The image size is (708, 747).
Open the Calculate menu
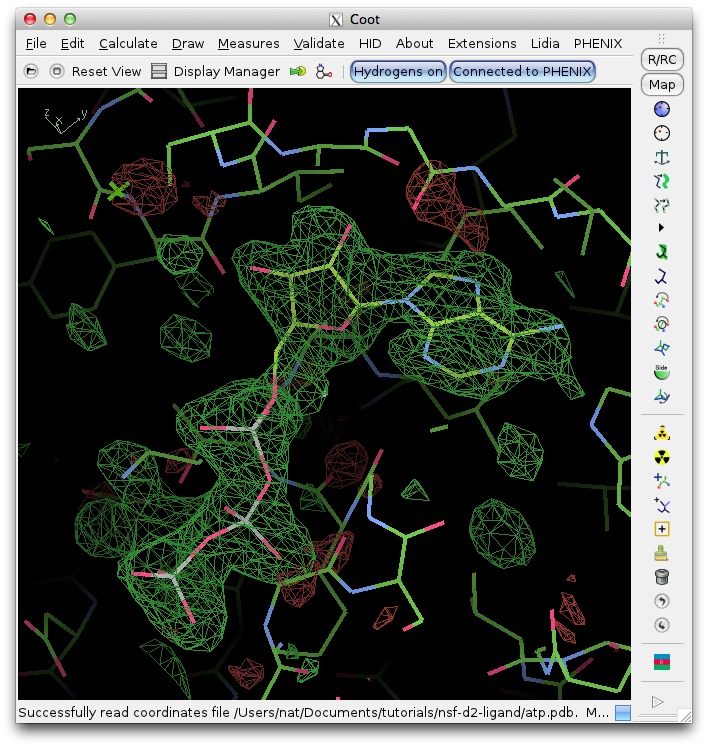pyautogui.click(x=128, y=44)
